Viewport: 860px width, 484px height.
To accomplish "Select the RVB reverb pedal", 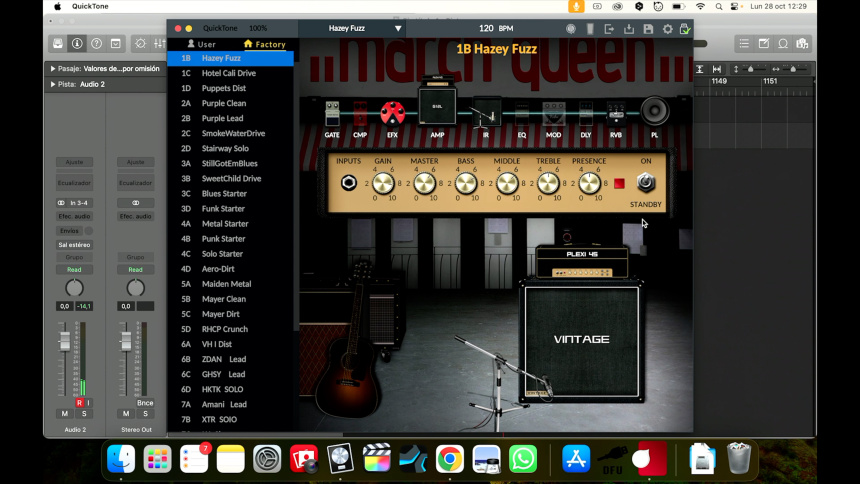I will pyautogui.click(x=615, y=113).
